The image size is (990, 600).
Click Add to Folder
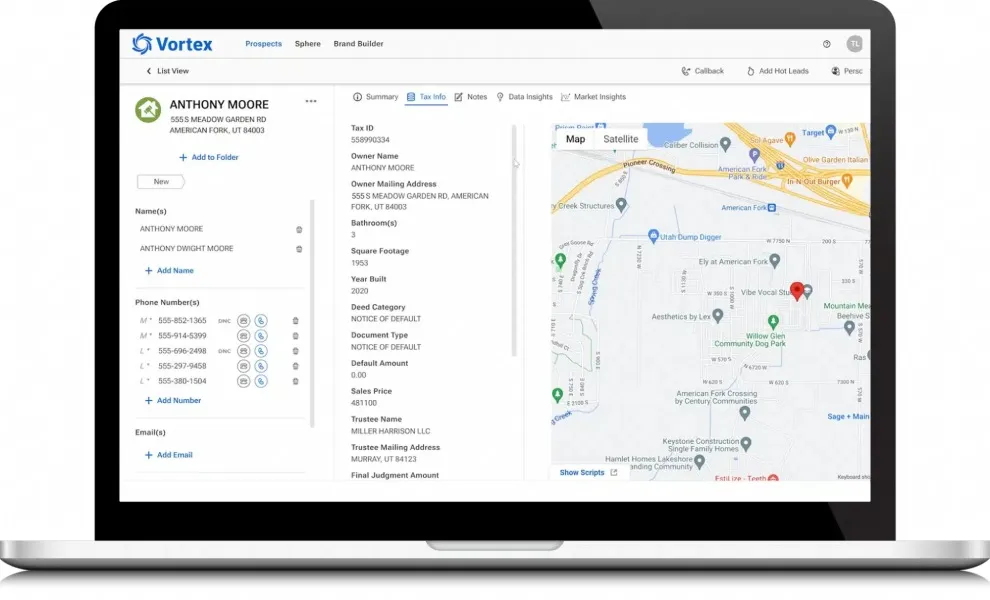pos(209,158)
